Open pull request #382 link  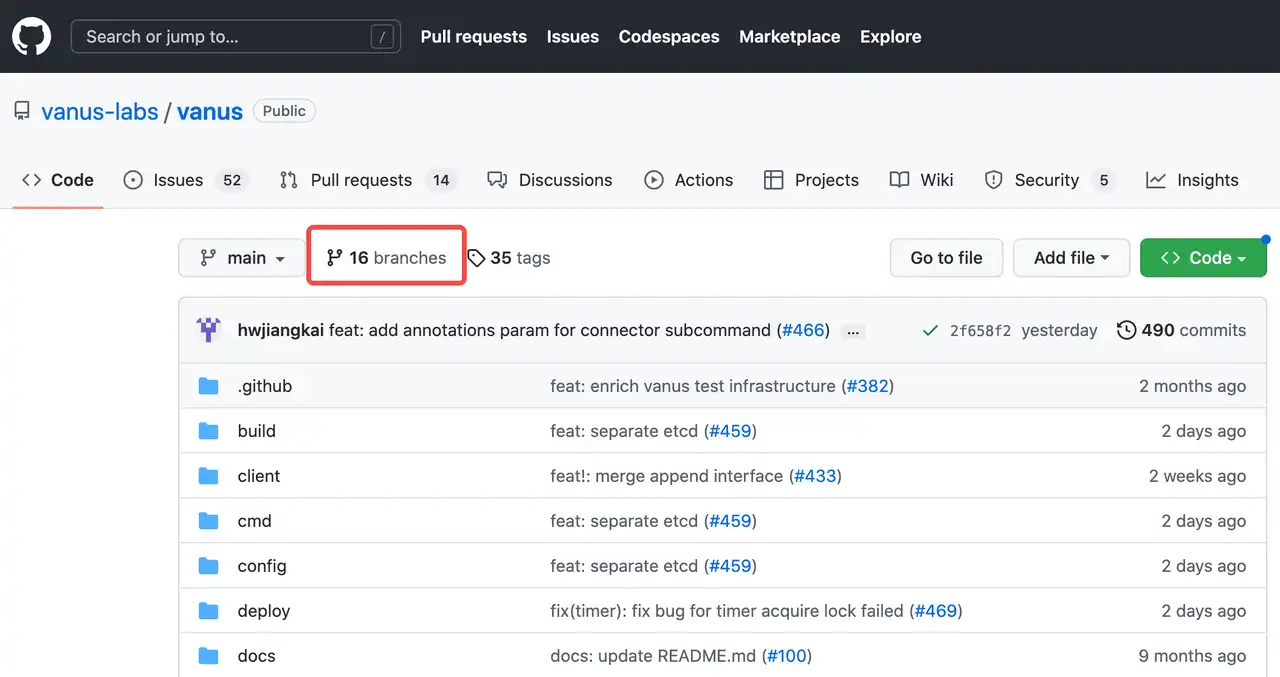click(x=868, y=386)
